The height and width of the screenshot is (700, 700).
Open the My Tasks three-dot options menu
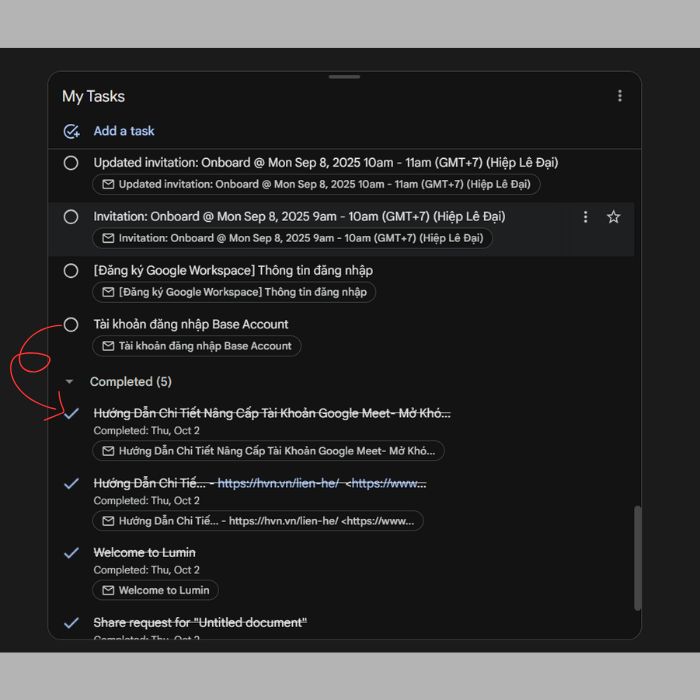620,96
